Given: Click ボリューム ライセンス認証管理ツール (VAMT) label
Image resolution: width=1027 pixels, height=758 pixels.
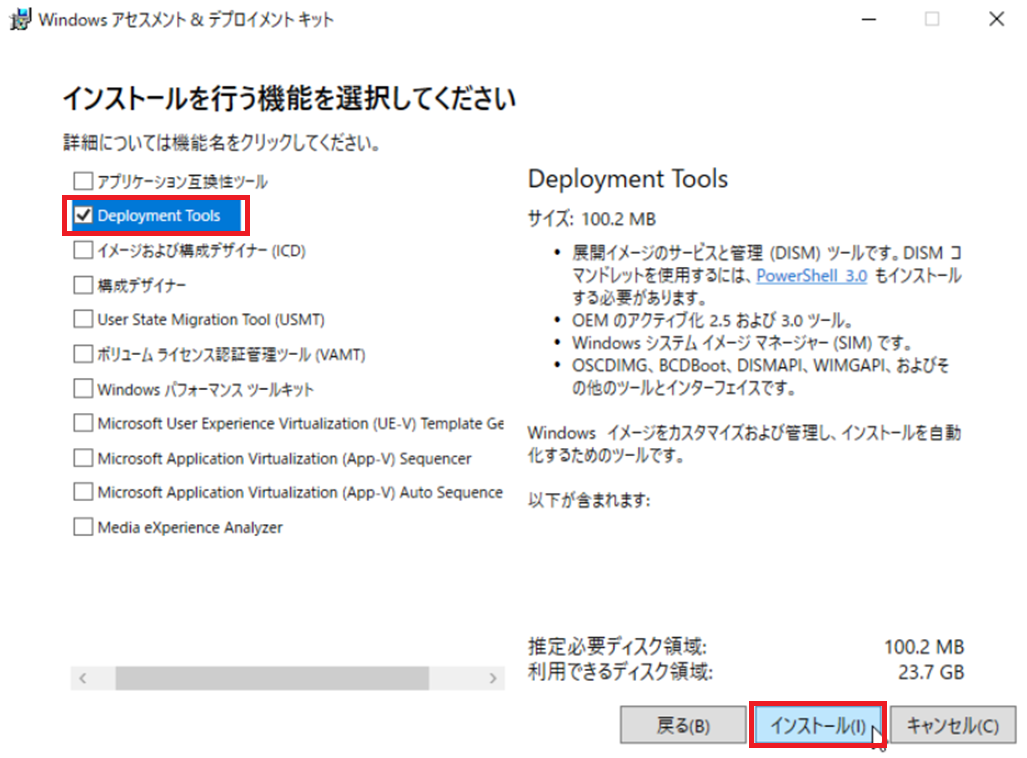Looking at the screenshot, I should 231,354.
